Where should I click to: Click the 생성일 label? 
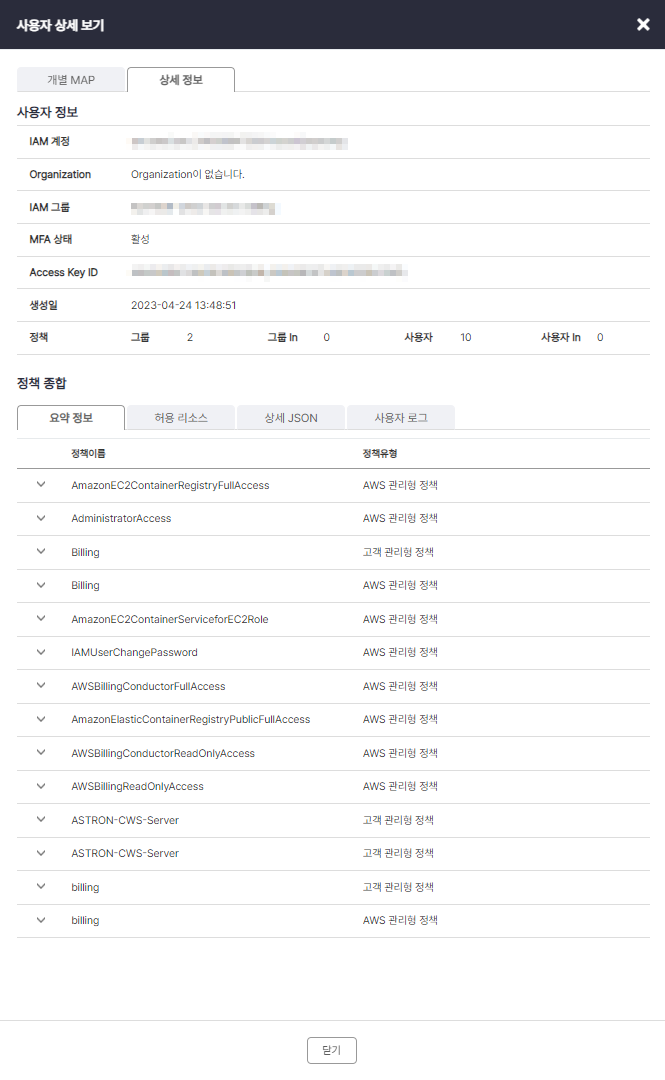[43, 305]
